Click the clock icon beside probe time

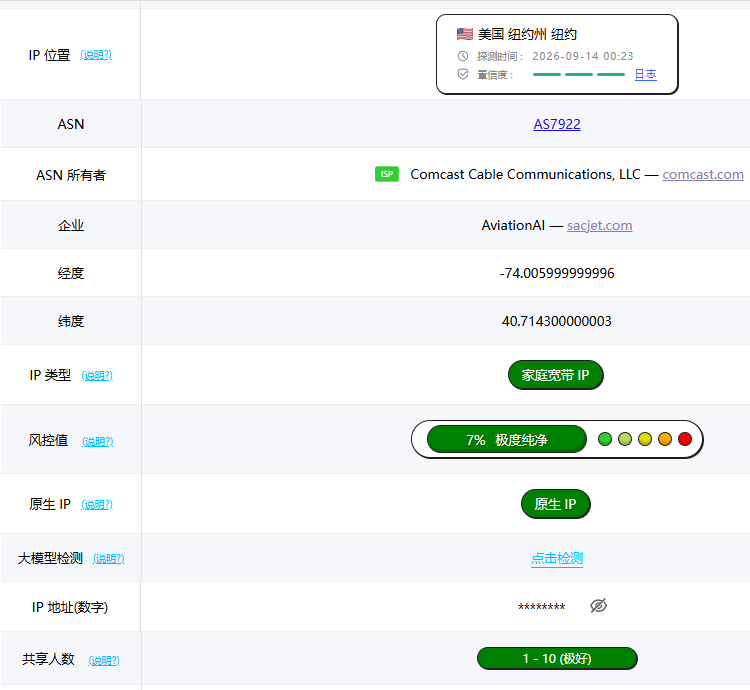point(463,56)
